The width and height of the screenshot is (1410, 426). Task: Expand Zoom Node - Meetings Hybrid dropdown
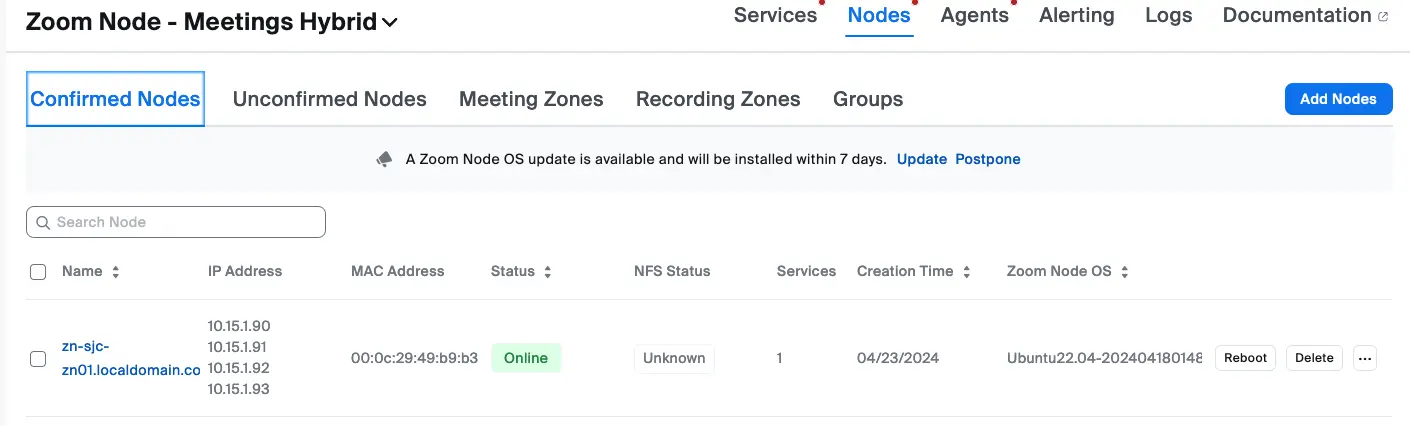pyautogui.click(x=389, y=22)
